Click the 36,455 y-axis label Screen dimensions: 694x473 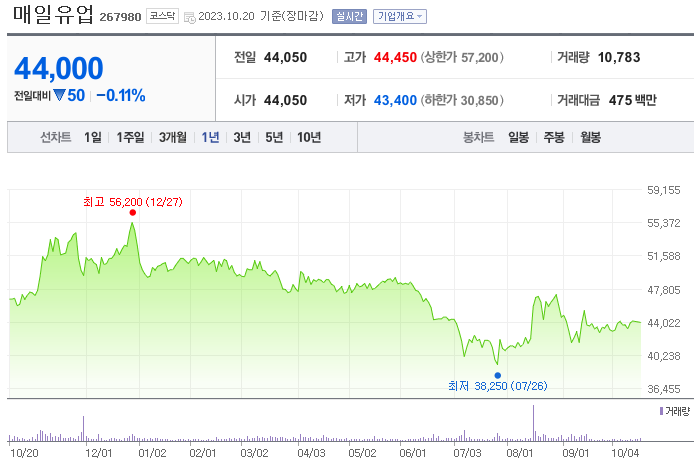coord(663,389)
